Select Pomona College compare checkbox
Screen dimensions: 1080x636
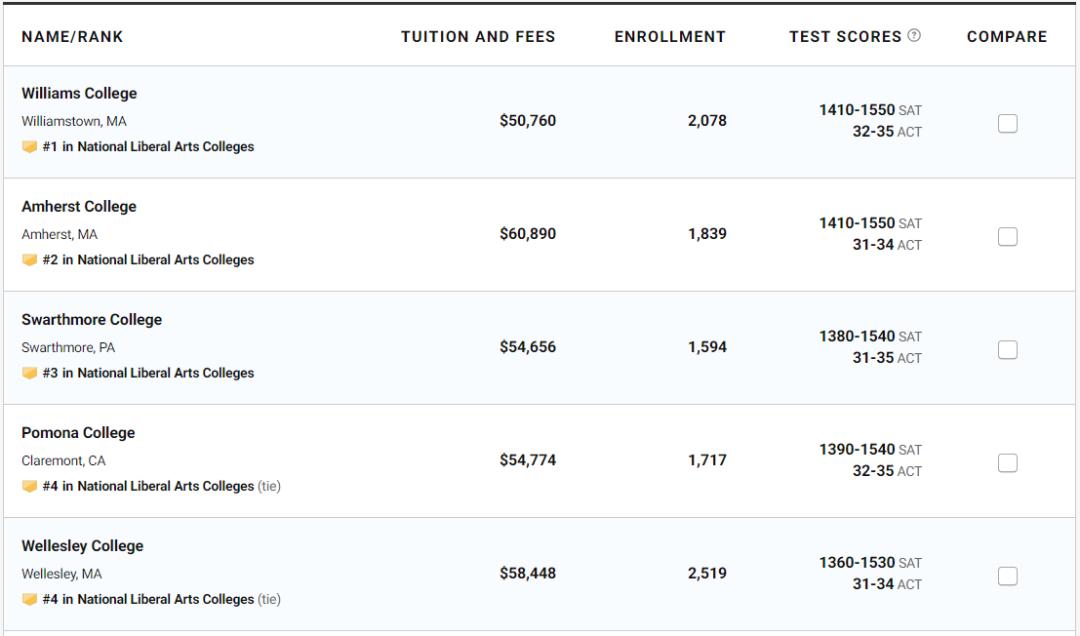pyautogui.click(x=1007, y=462)
